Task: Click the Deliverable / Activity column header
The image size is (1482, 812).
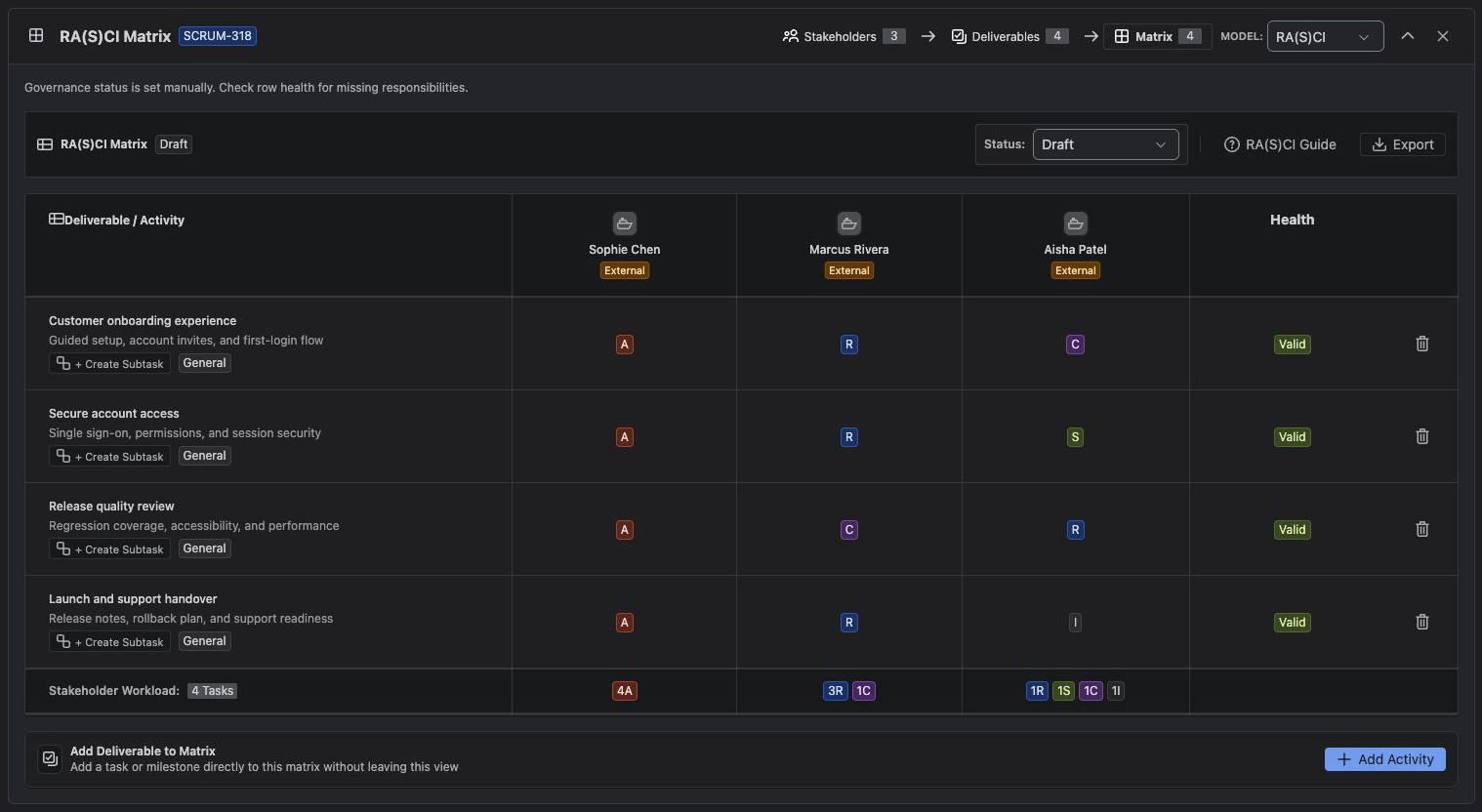Action: pyautogui.click(x=116, y=220)
